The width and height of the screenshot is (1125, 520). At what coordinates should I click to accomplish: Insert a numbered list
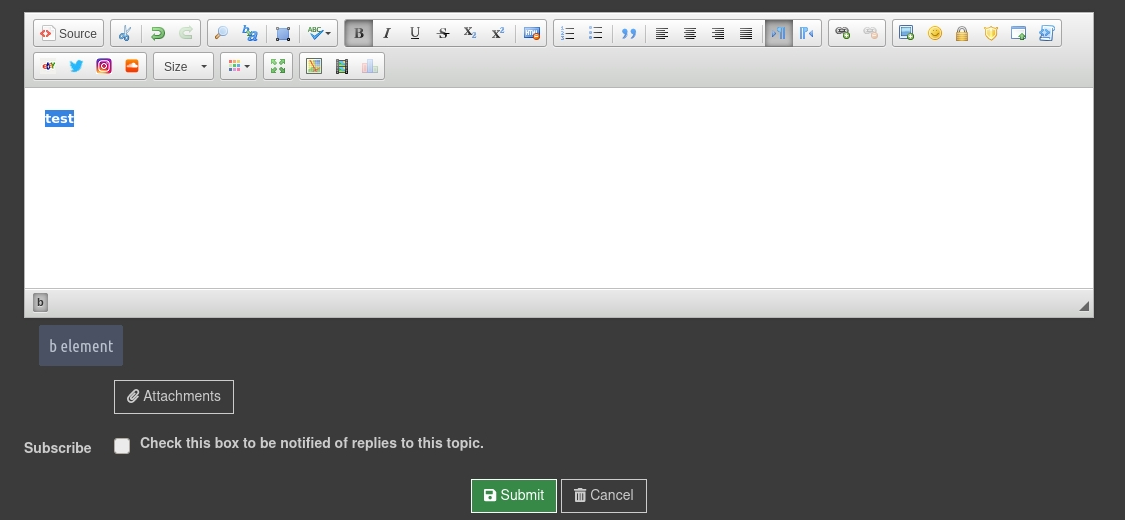coord(568,33)
